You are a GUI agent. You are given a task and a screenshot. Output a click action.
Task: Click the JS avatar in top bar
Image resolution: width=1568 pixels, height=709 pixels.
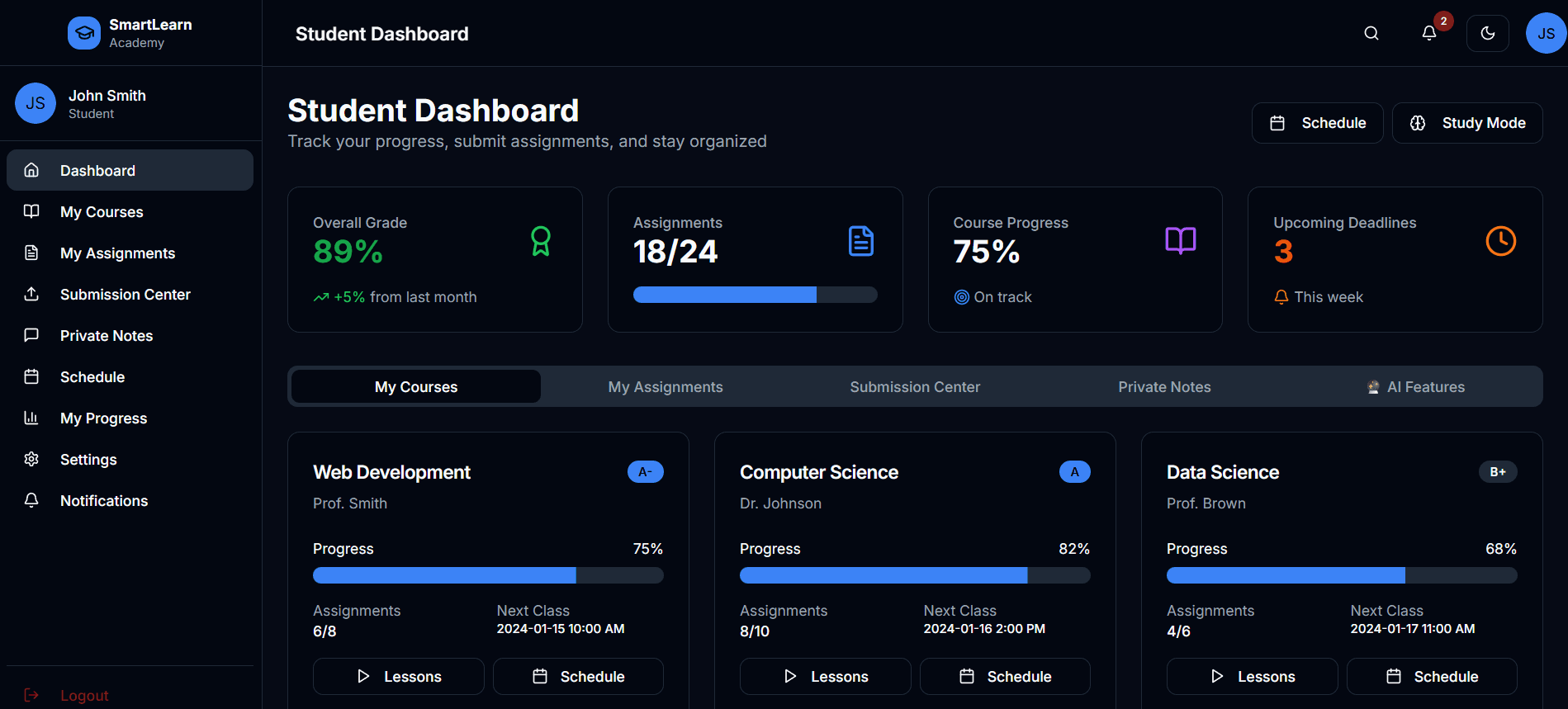tap(1546, 33)
